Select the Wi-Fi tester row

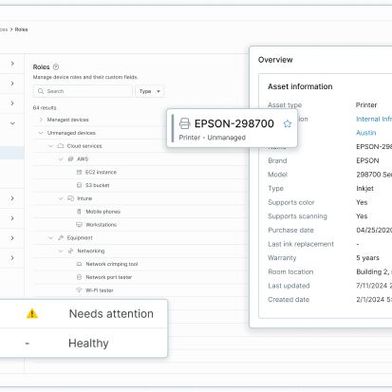click(x=140, y=290)
